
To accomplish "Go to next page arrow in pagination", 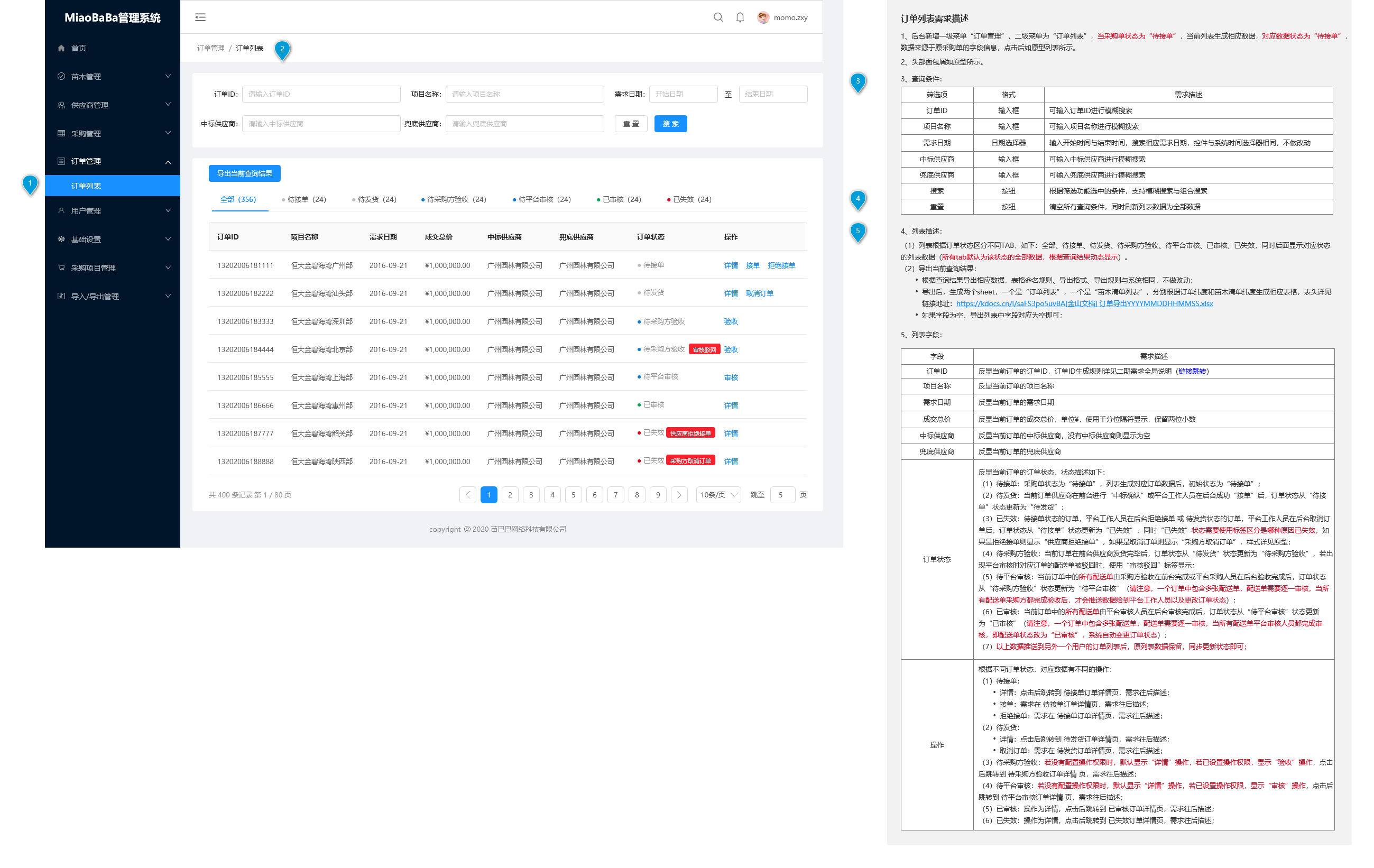I will tap(679, 495).
